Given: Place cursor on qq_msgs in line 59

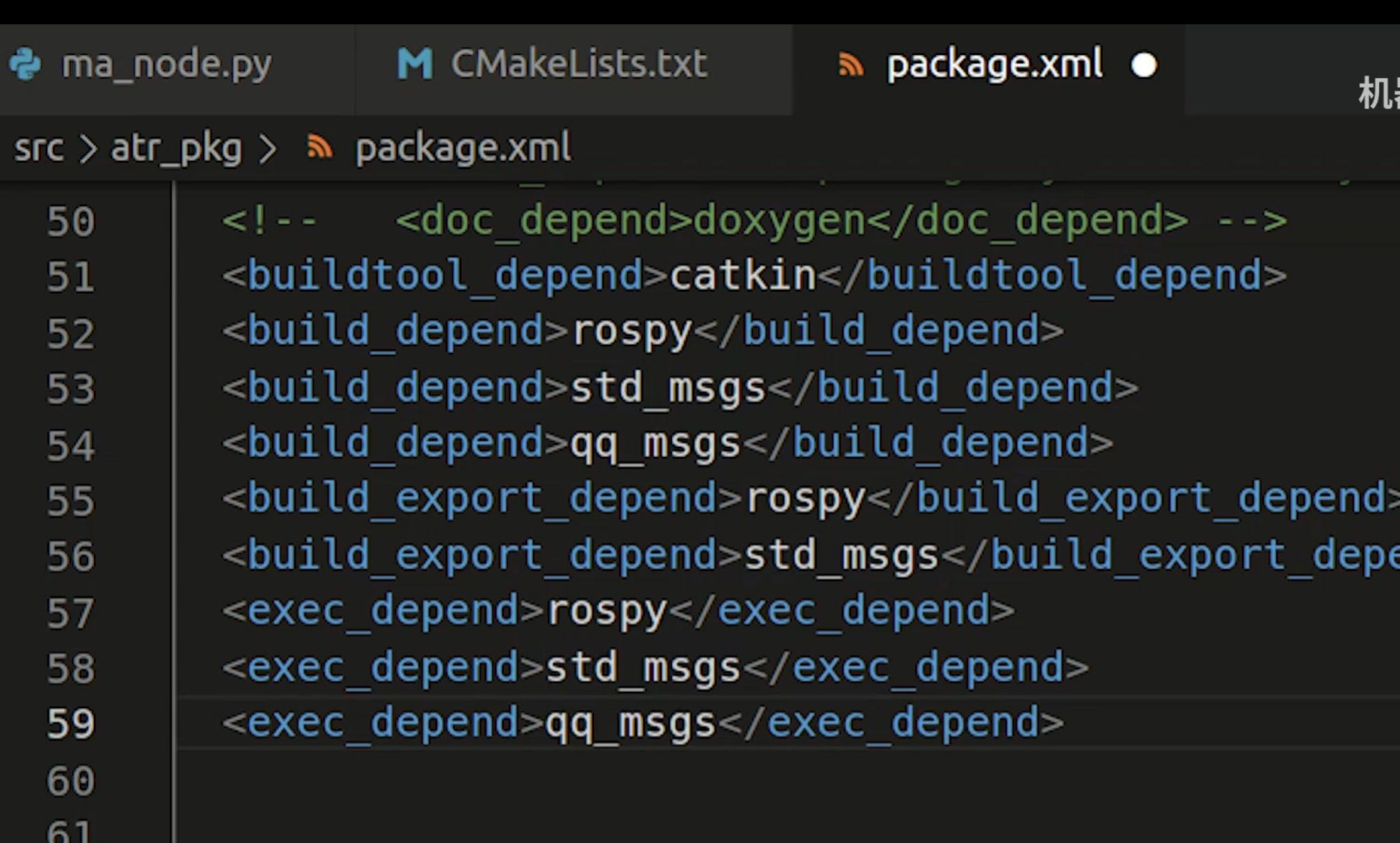Looking at the screenshot, I should pos(630,723).
